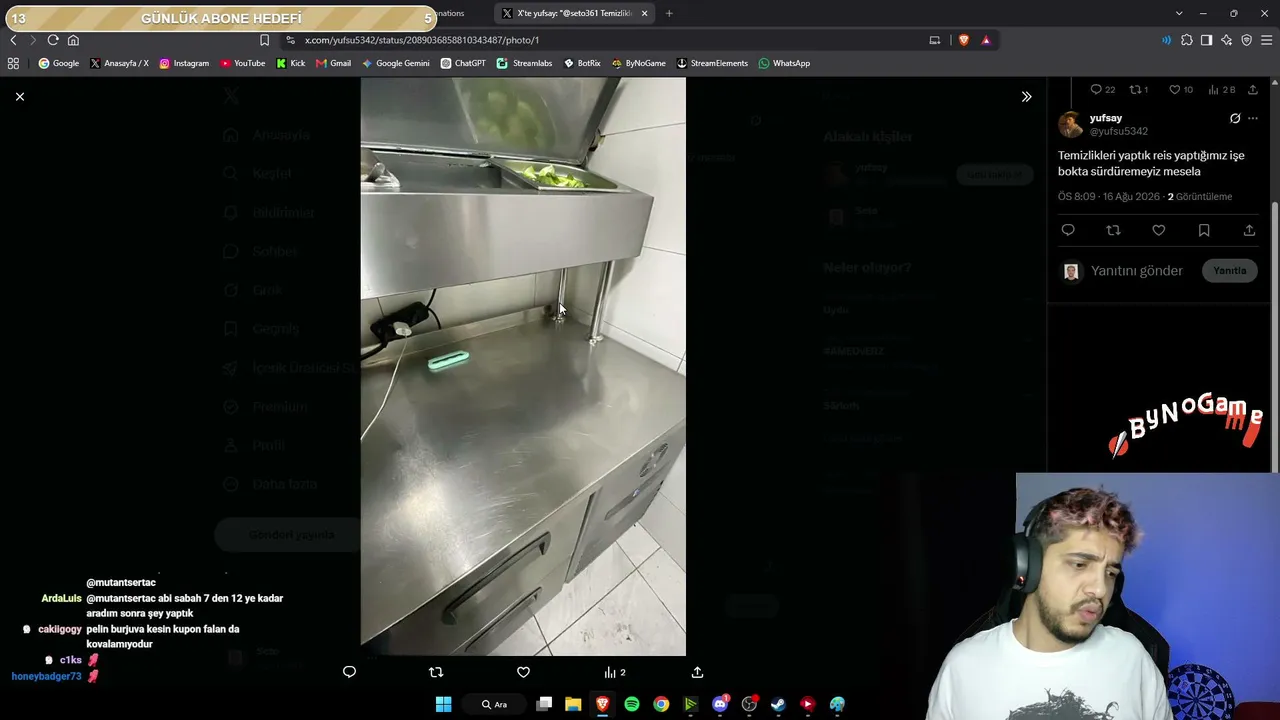Open File Explorer from the taskbar
This screenshot has width=1280, height=720.
point(573,704)
